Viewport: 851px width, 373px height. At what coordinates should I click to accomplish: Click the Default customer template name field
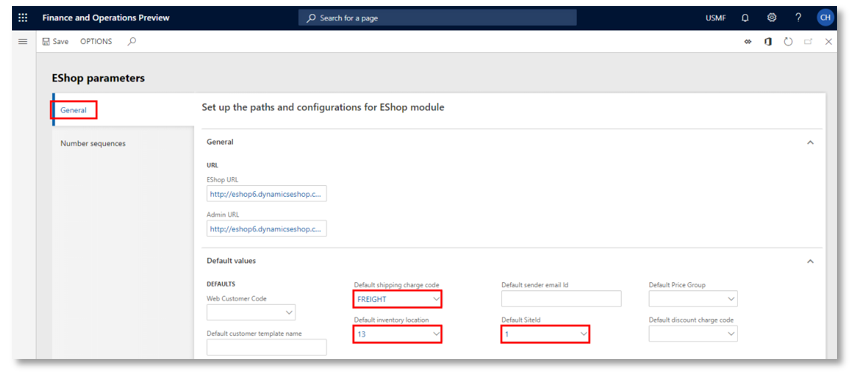[266, 347]
